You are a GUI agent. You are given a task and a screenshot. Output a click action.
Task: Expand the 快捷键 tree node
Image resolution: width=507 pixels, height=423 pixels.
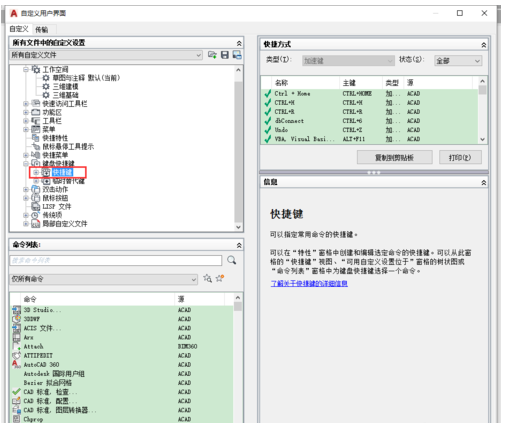point(36,172)
